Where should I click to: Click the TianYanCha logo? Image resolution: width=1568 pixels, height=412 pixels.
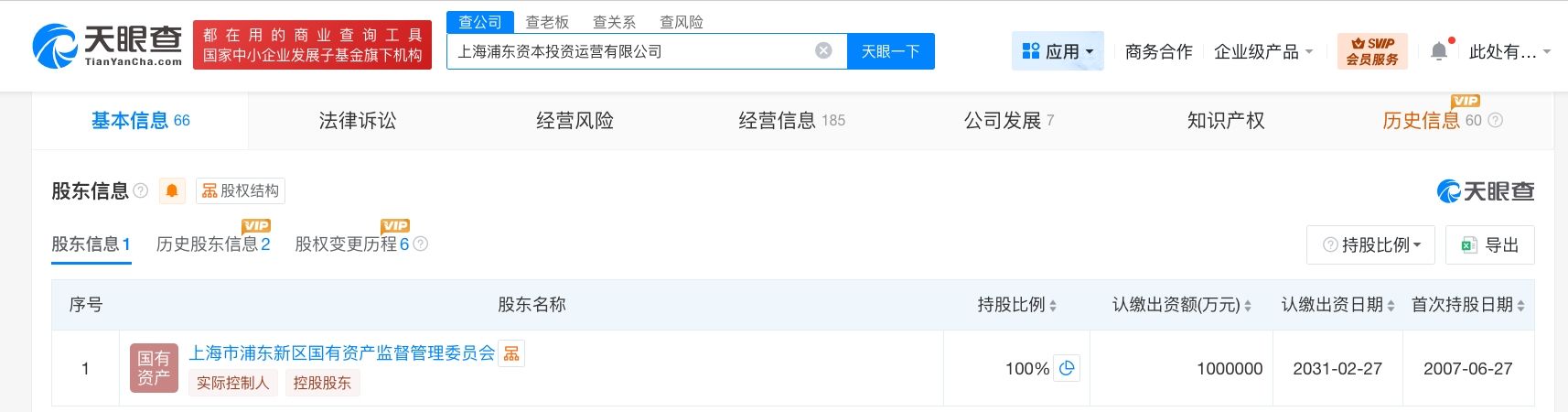[107, 46]
